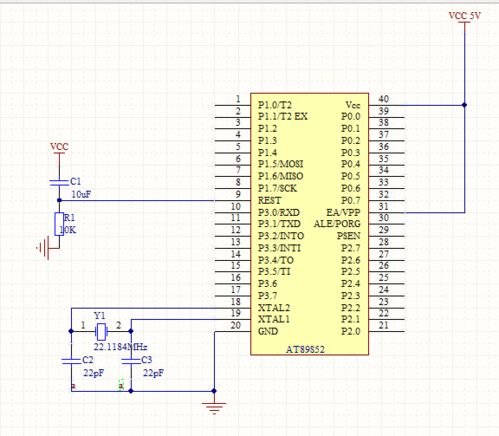Click the ground symbol beside R1
This screenshot has width=499, height=436.
pos(44,248)
